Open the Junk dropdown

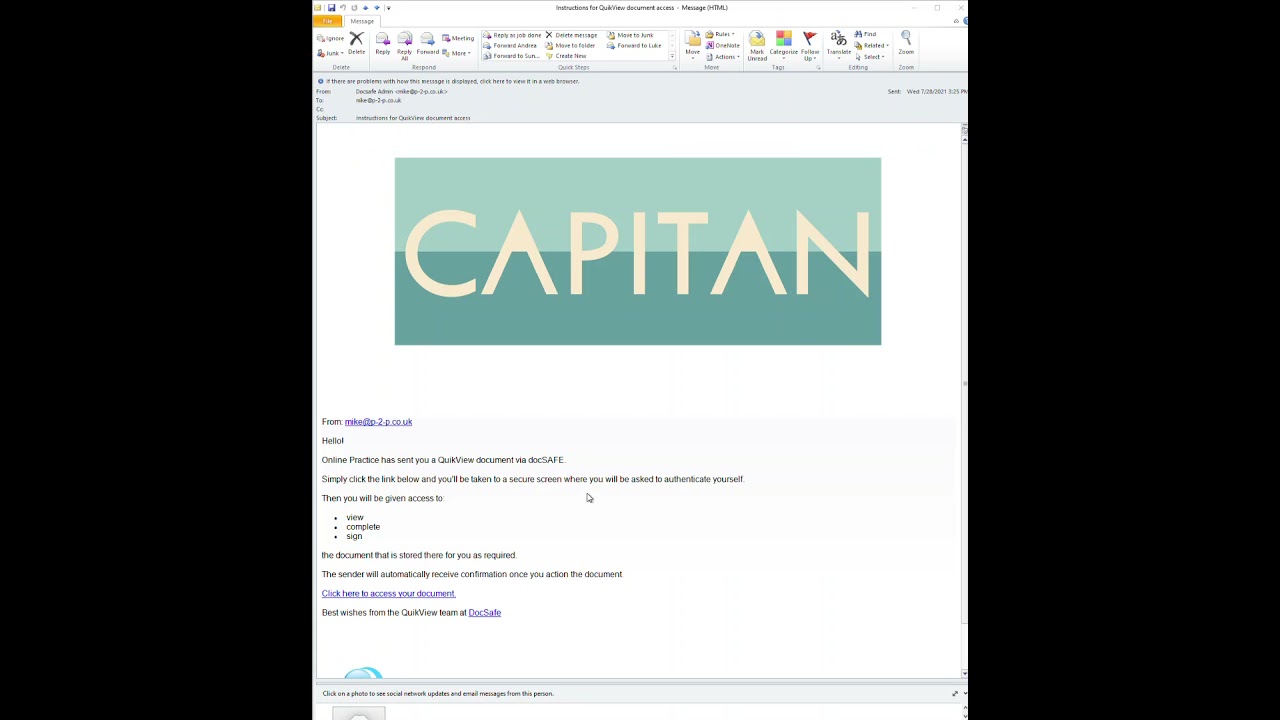click(331, 53)
